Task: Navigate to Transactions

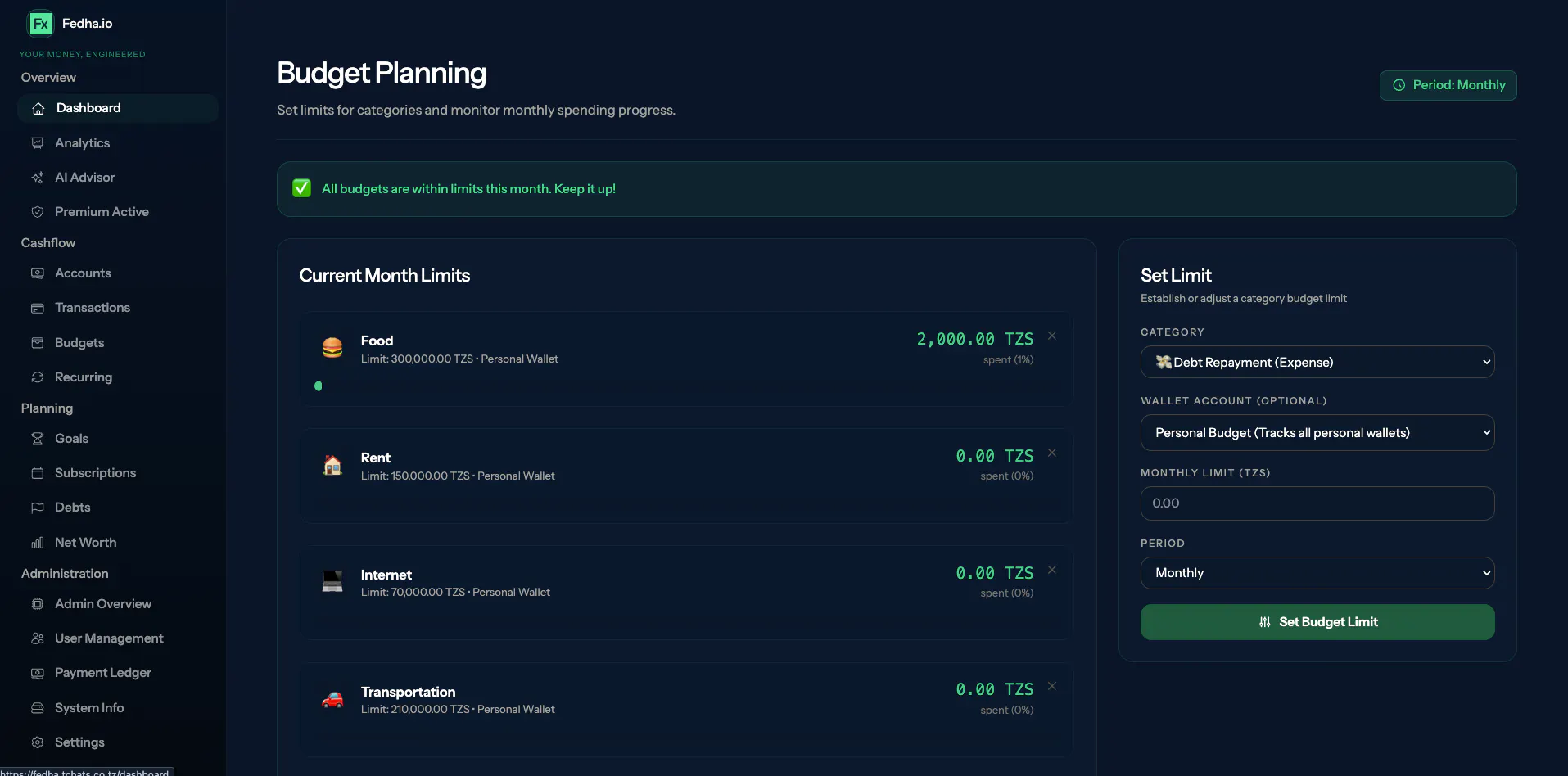Action: [117, 308]
